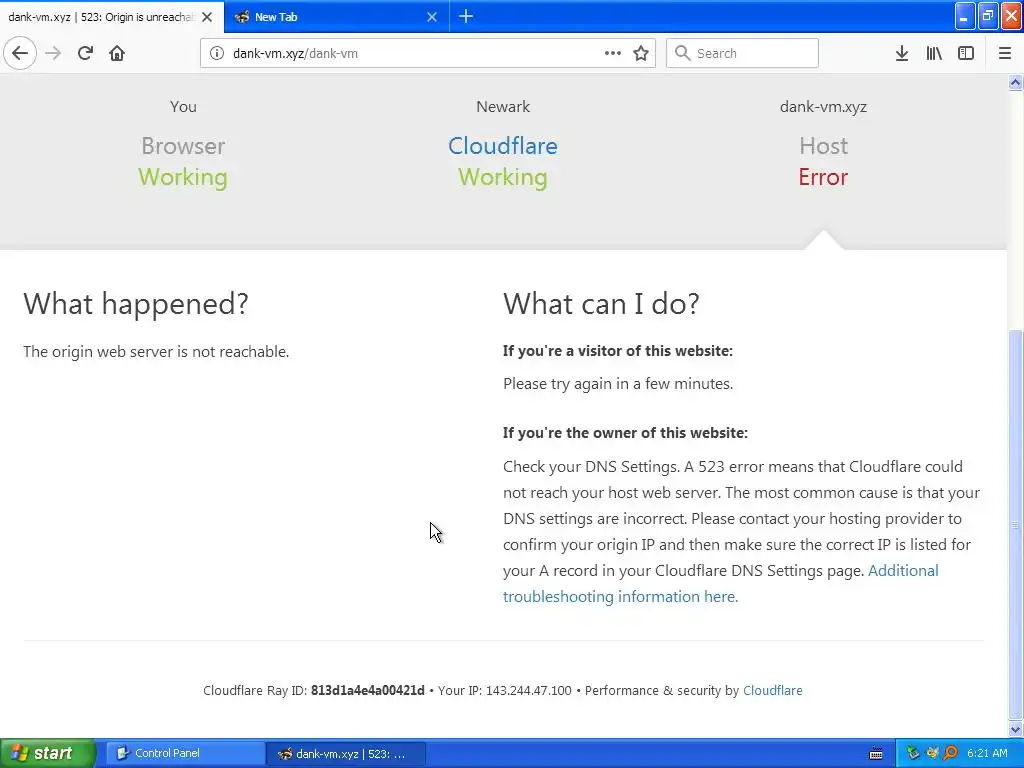Click the Newark location label

503,106
